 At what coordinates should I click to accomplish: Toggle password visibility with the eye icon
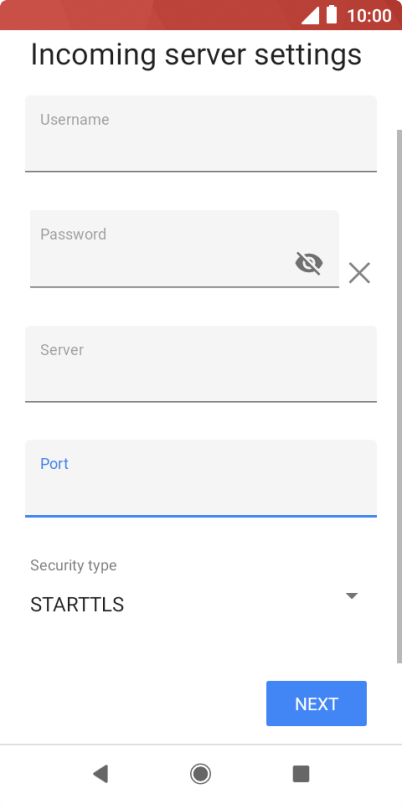pos(309,264)
